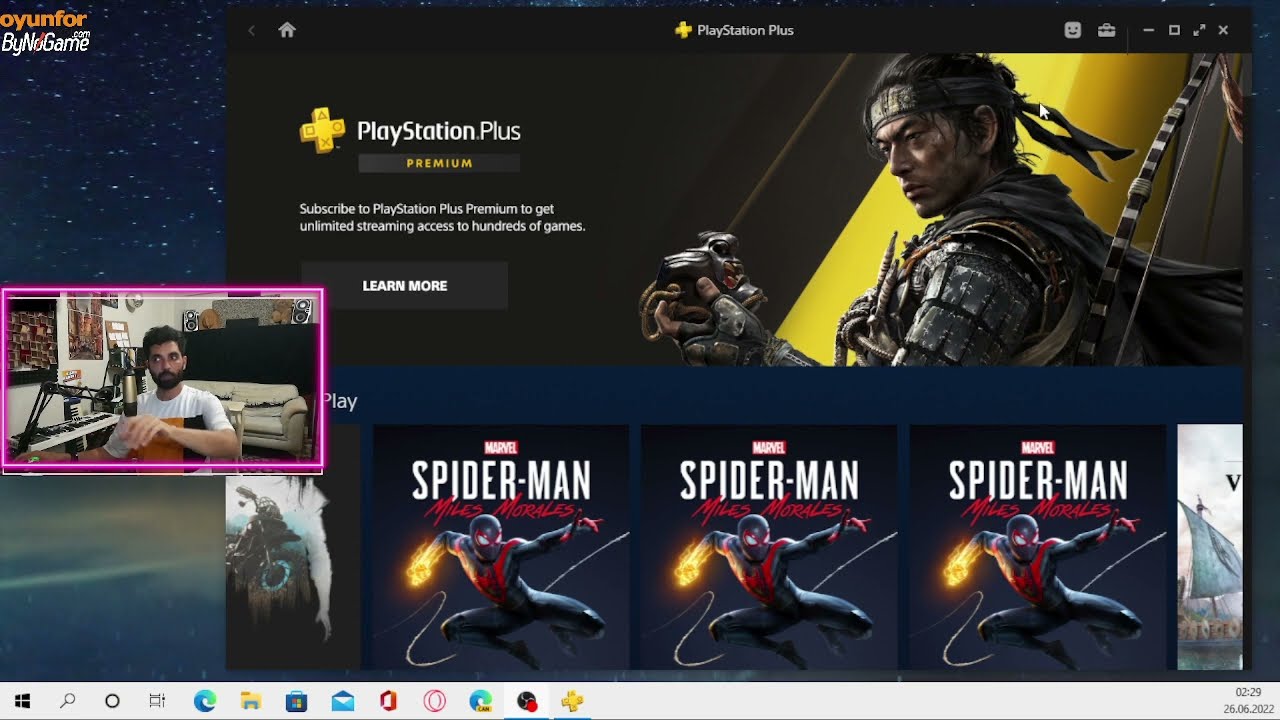
Task: Open the middle Spider-Man Miles Morales card
Action: click(x=769, y=547)
